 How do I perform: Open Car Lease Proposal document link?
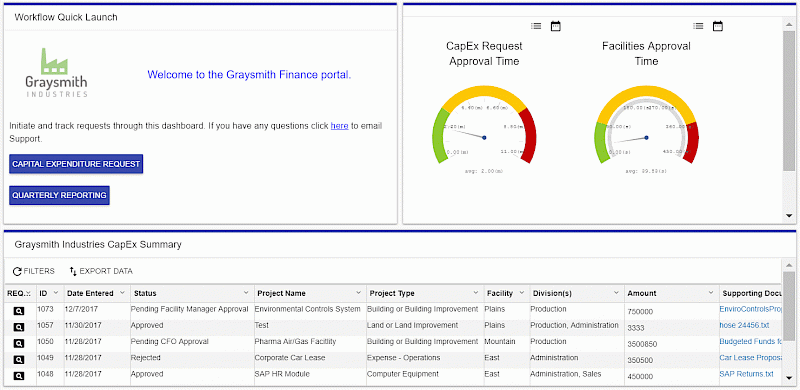750,358
